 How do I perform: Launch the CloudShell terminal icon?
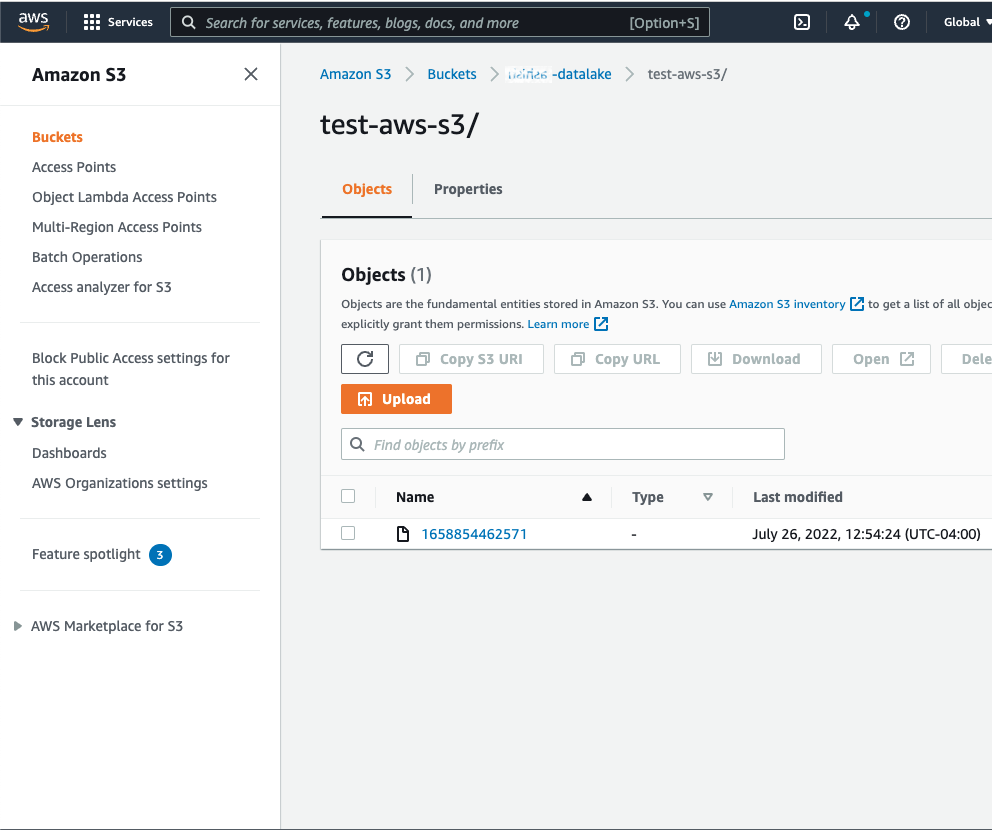[801, 22]
